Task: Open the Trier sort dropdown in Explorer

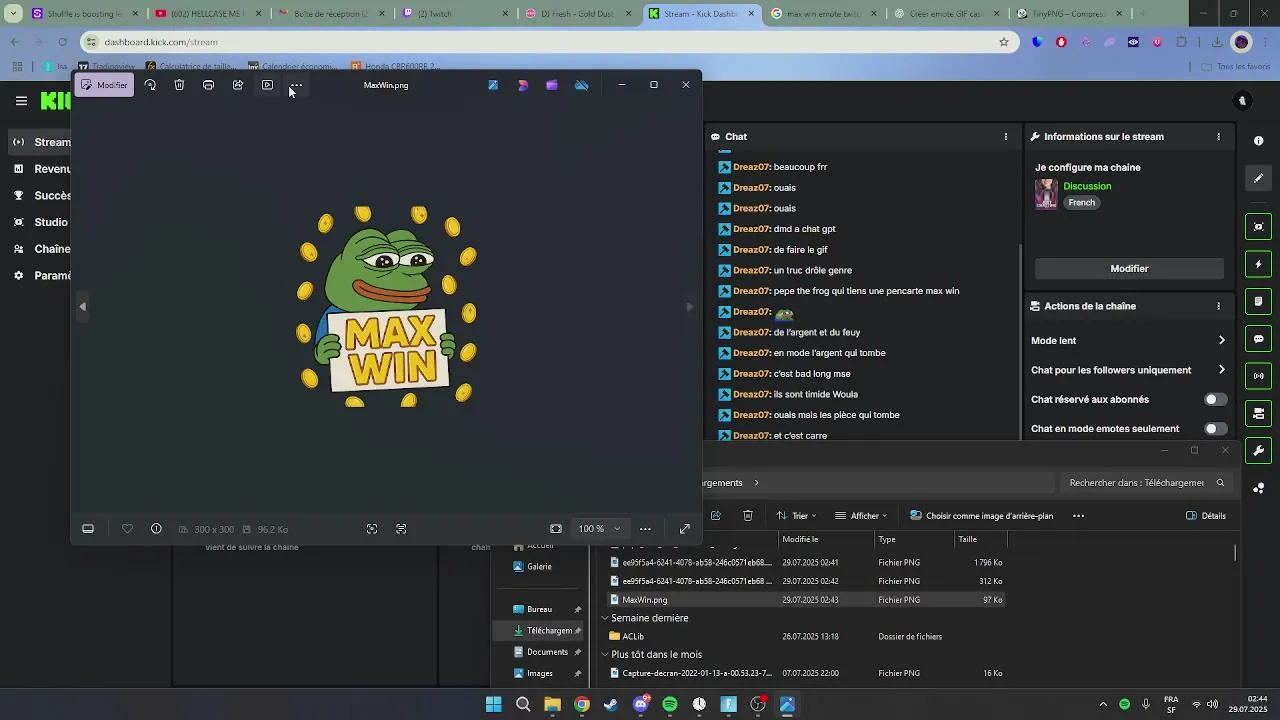Action: (796, 516)
